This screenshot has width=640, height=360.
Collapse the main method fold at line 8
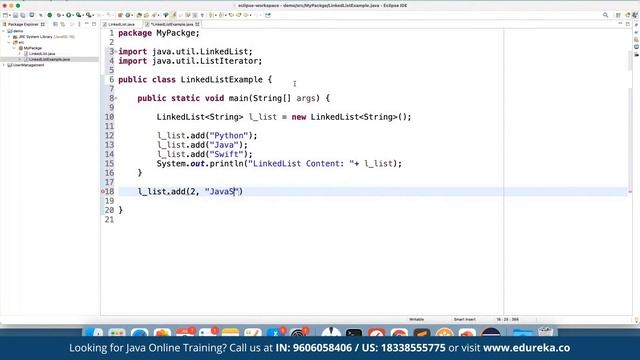(x=116, y=98)
